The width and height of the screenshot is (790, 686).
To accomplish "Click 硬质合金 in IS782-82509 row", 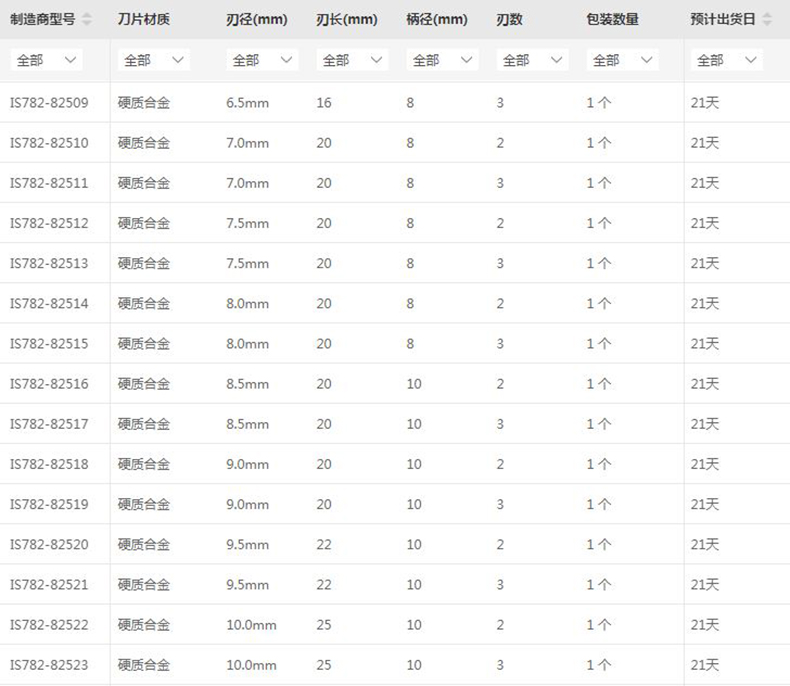I will click(x=144, y=103).
